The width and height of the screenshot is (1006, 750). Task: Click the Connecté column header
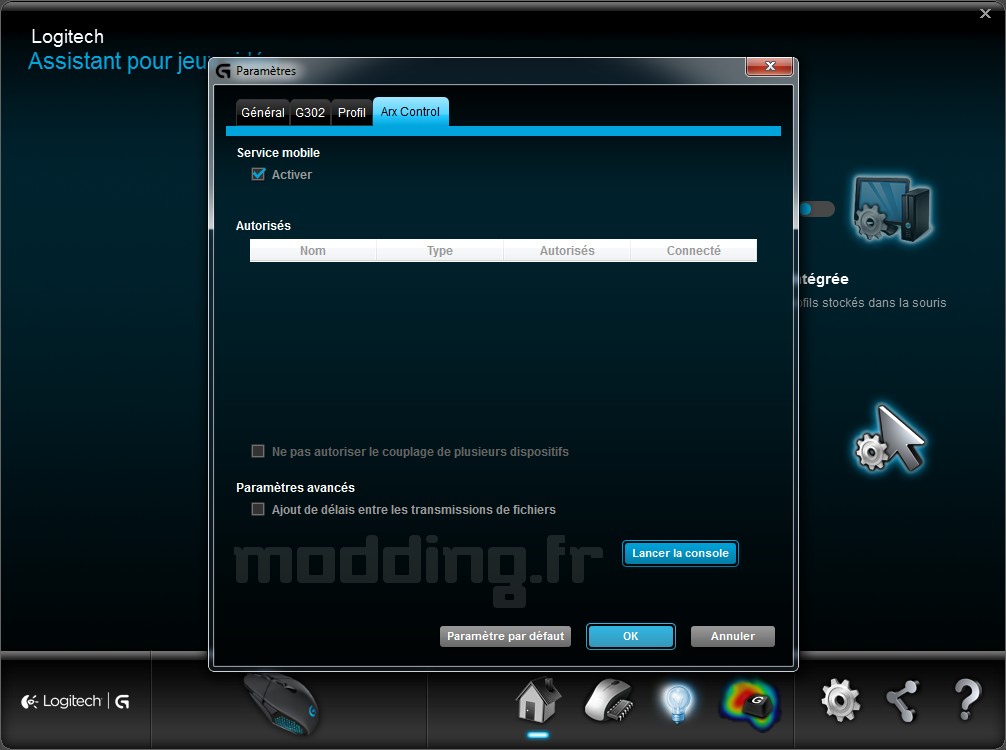coord(694,250)
